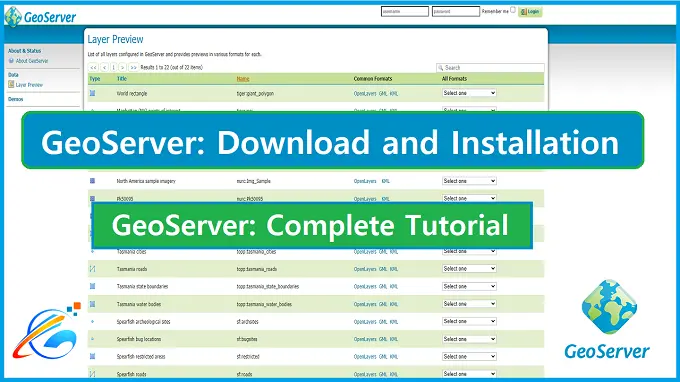Open the KML link for World rectangle

394,94
